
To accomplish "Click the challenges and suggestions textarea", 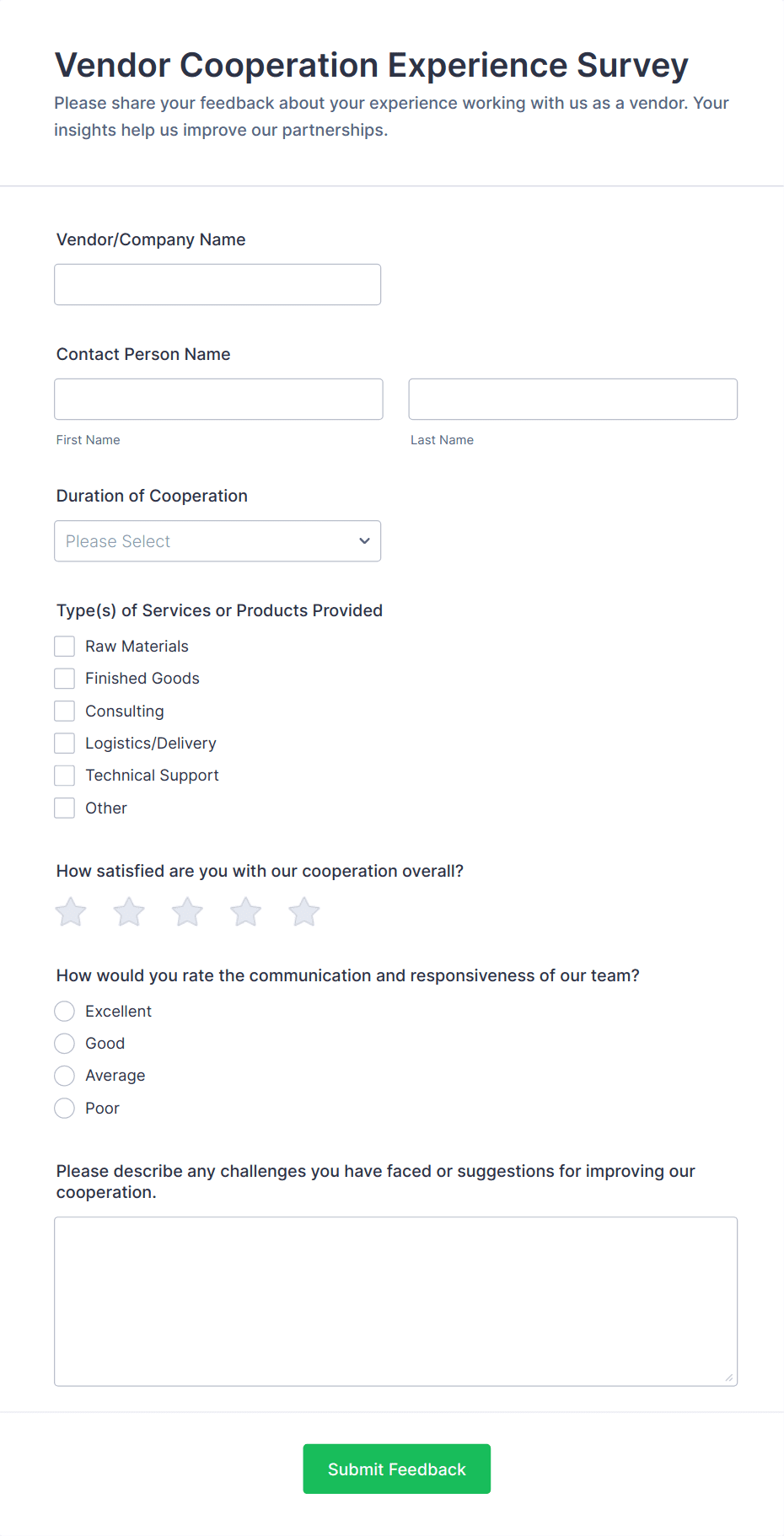I will [x=395, y=1301].
